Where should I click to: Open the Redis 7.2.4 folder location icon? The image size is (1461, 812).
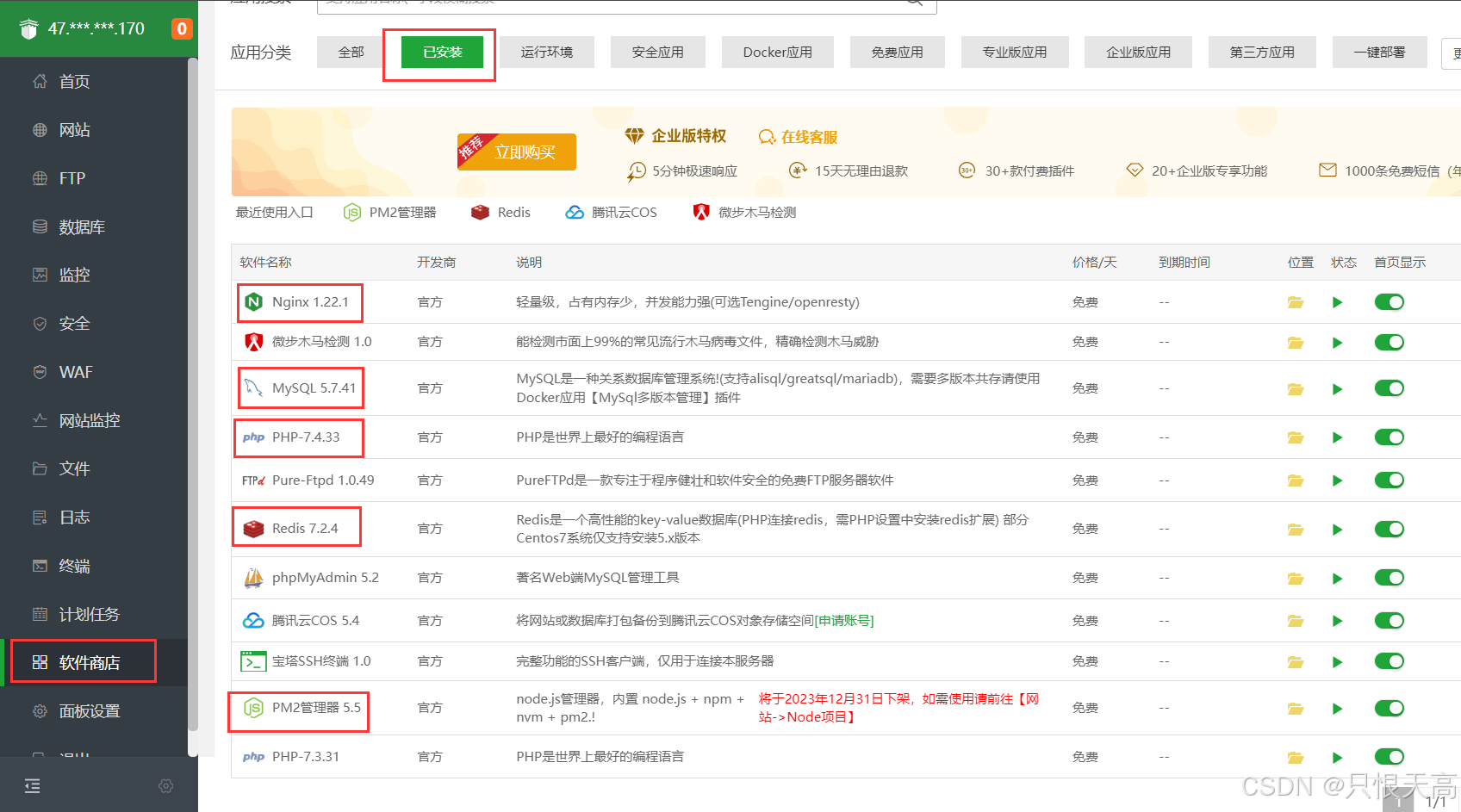1296,530
